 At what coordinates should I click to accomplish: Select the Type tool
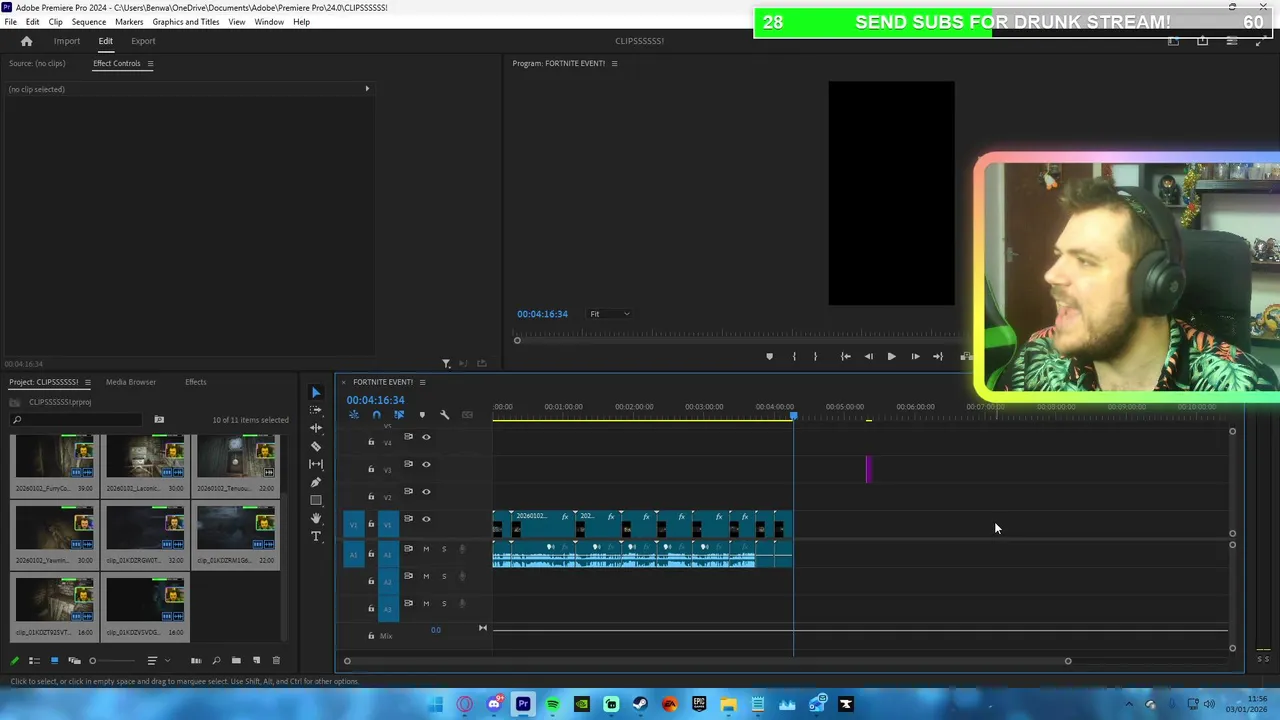tap(316, 536)
